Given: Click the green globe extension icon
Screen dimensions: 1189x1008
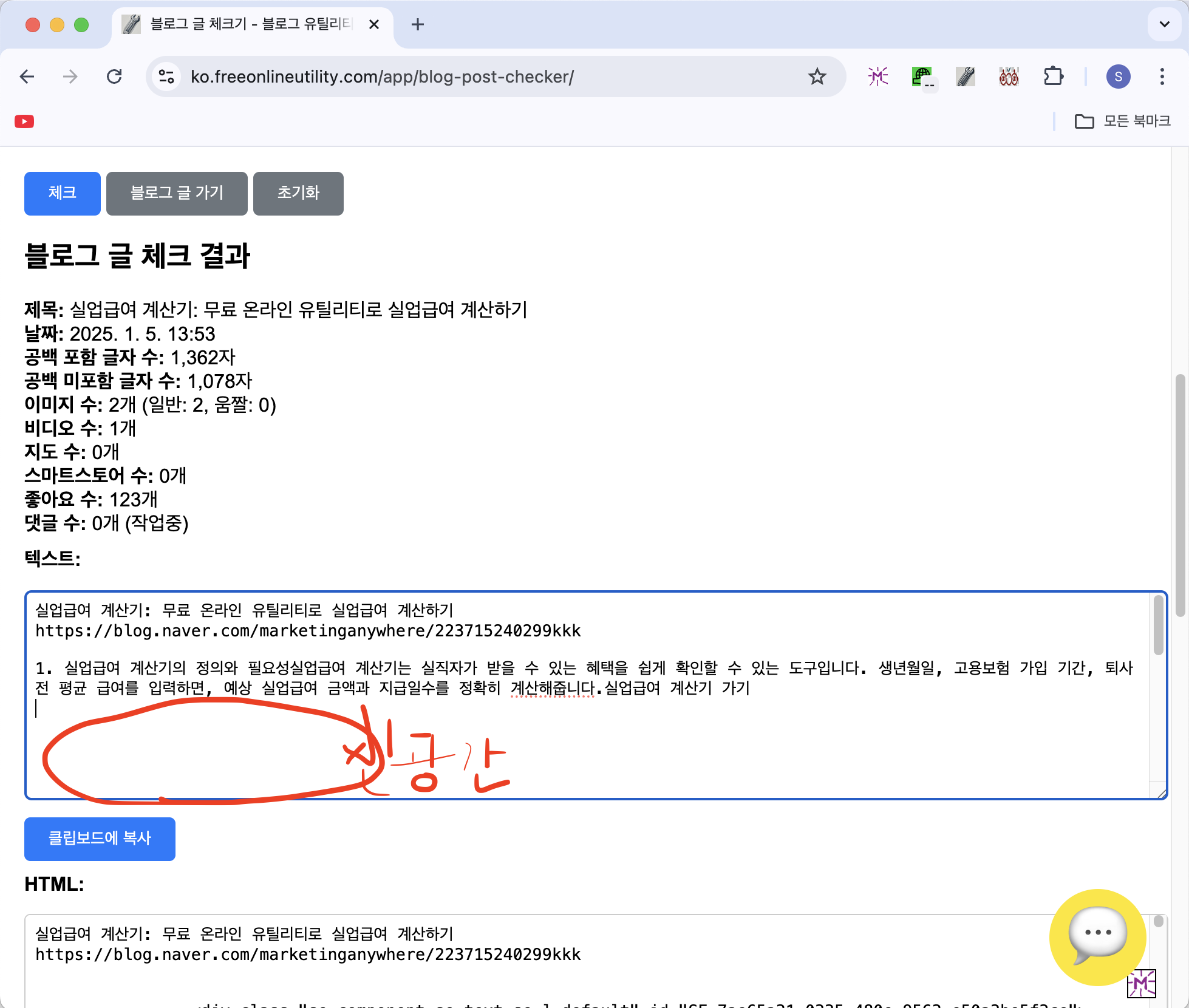Looking at the screenshot, I should tap(922, 77).
